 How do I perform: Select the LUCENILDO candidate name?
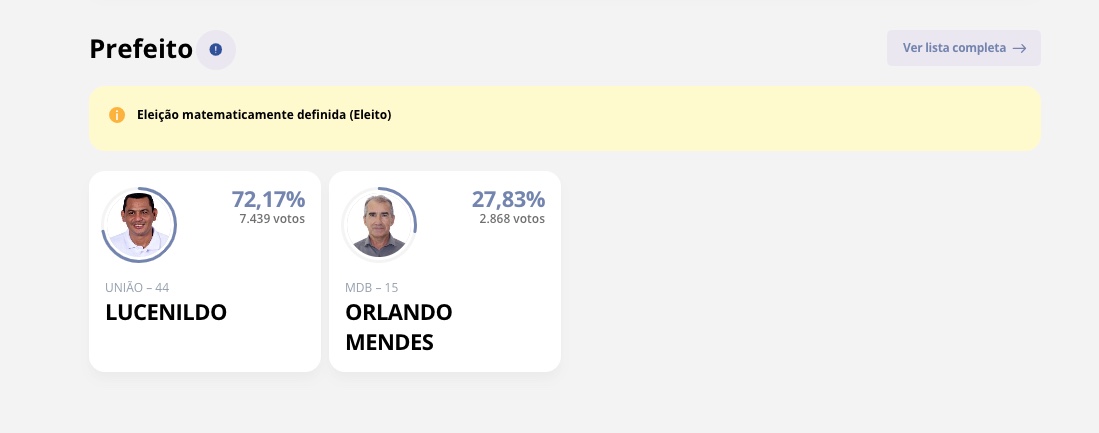pos(166,312)
